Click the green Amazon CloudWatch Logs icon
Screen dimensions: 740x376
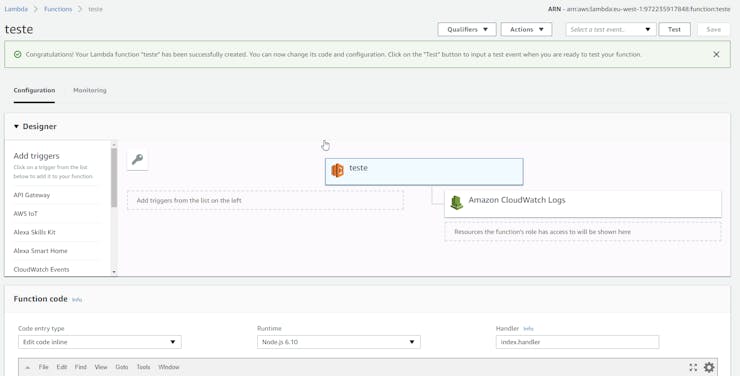456,202
